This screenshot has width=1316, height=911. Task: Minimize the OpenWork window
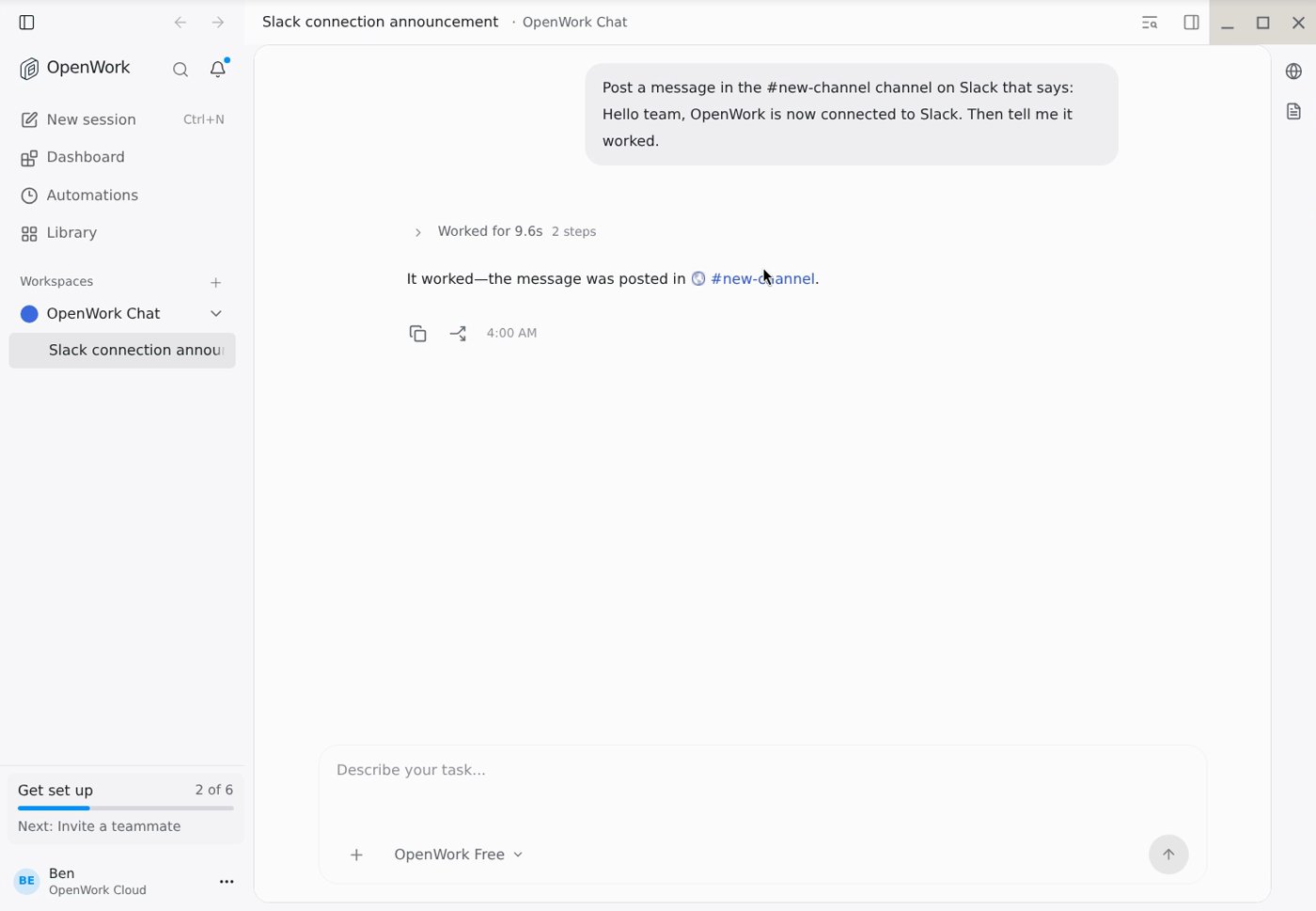point(1228,23)
